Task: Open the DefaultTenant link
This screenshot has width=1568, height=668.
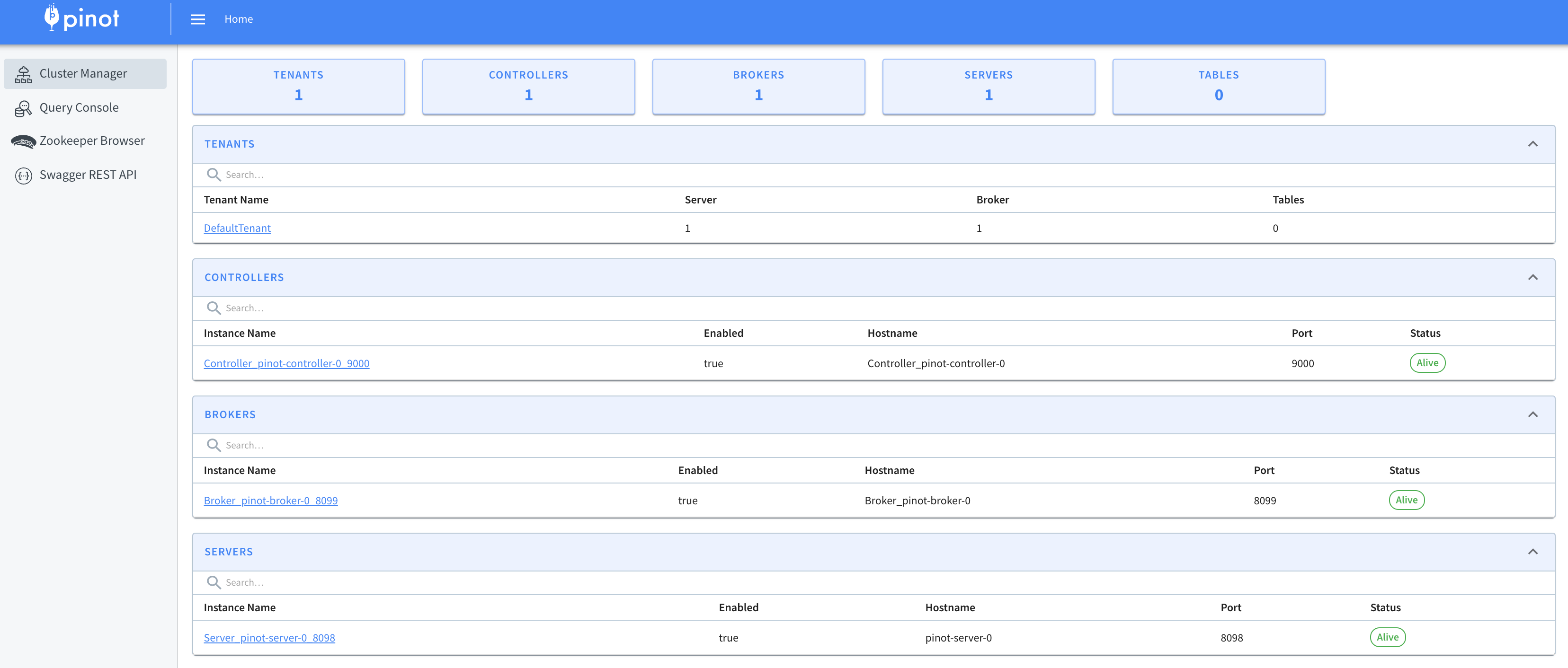Action: 237,228
